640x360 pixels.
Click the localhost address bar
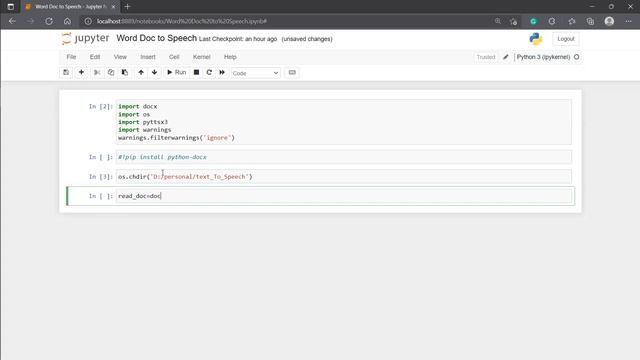tap(286, 21)
